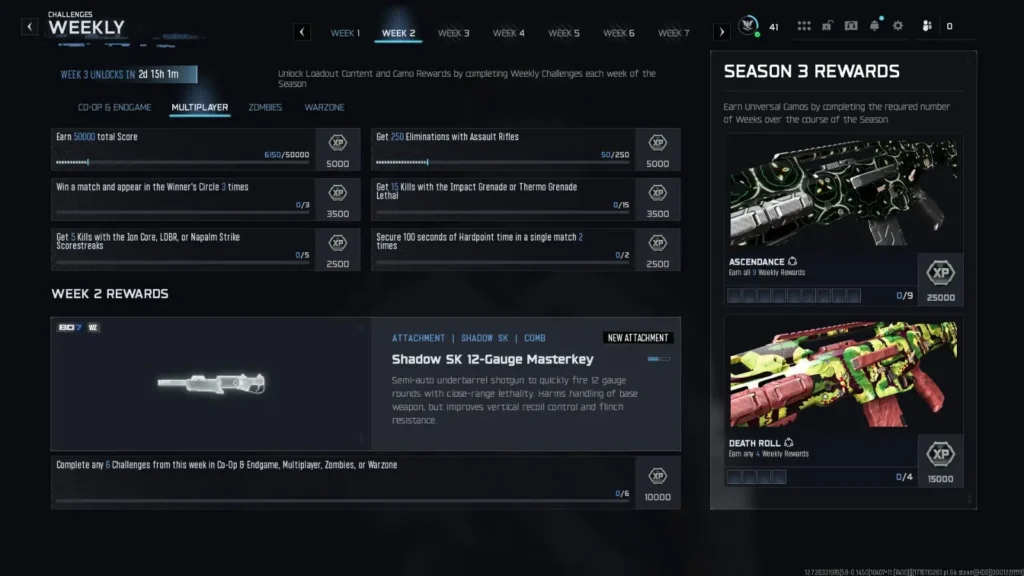
Task: Switch to Week 3 tab
Action: click(453, 33)
